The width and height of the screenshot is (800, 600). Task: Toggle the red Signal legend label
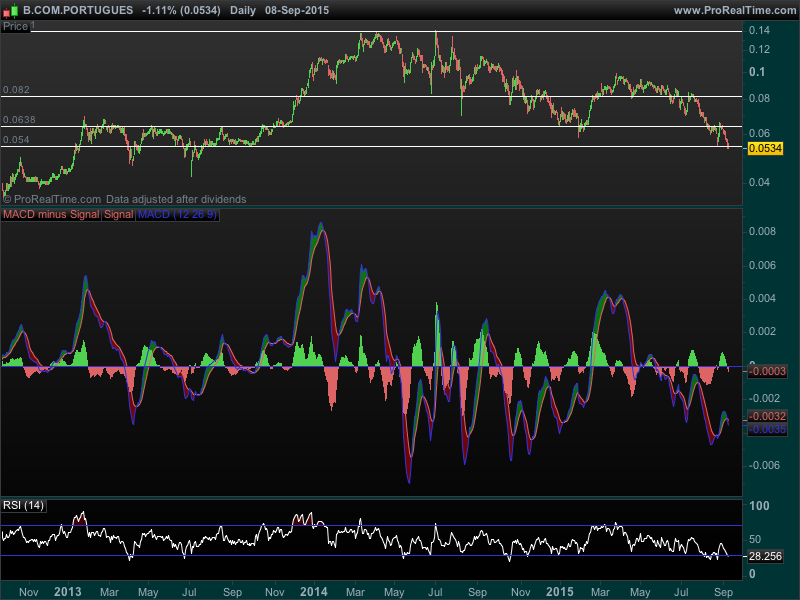(x=119, y=214)
